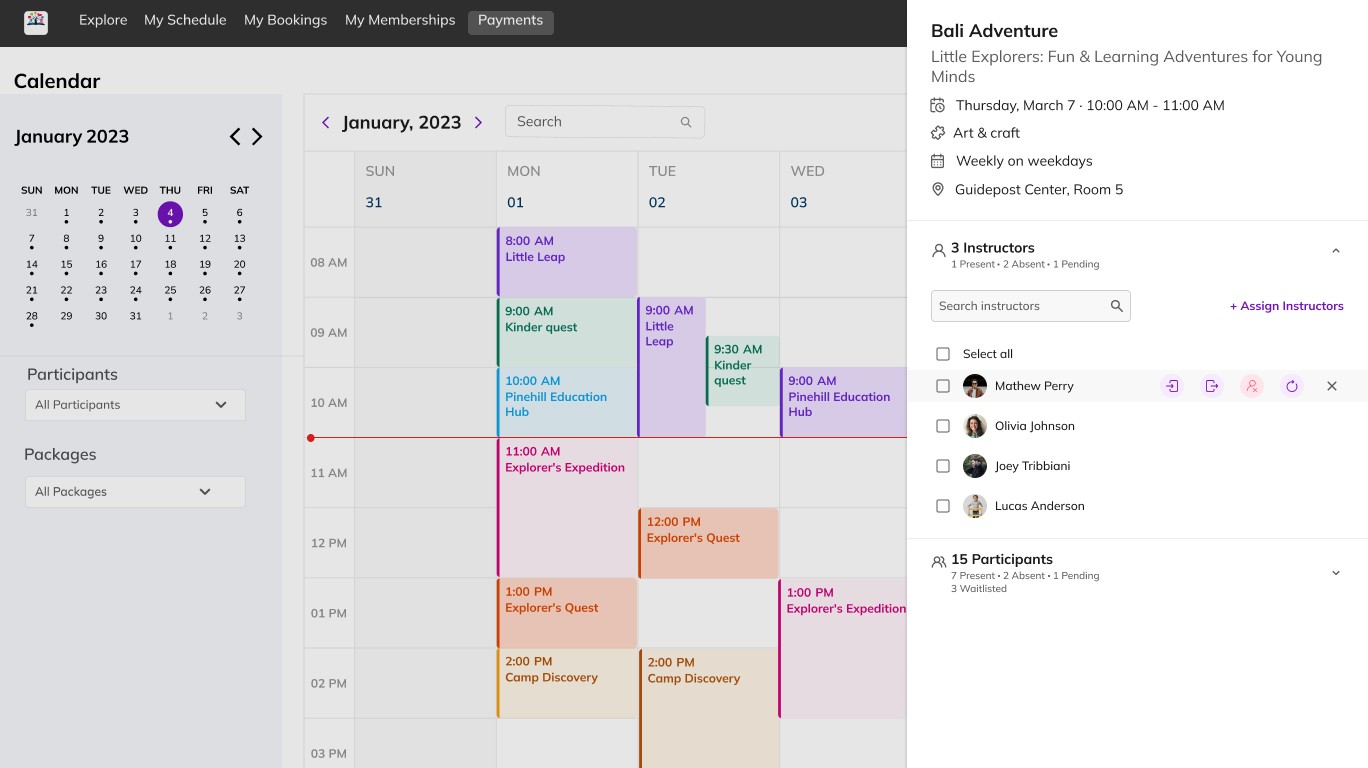The width and height of the screenshot is (1368, 768).
Task: Check the Mathew Perry checkbox
Action: click(x=943, y=386)
